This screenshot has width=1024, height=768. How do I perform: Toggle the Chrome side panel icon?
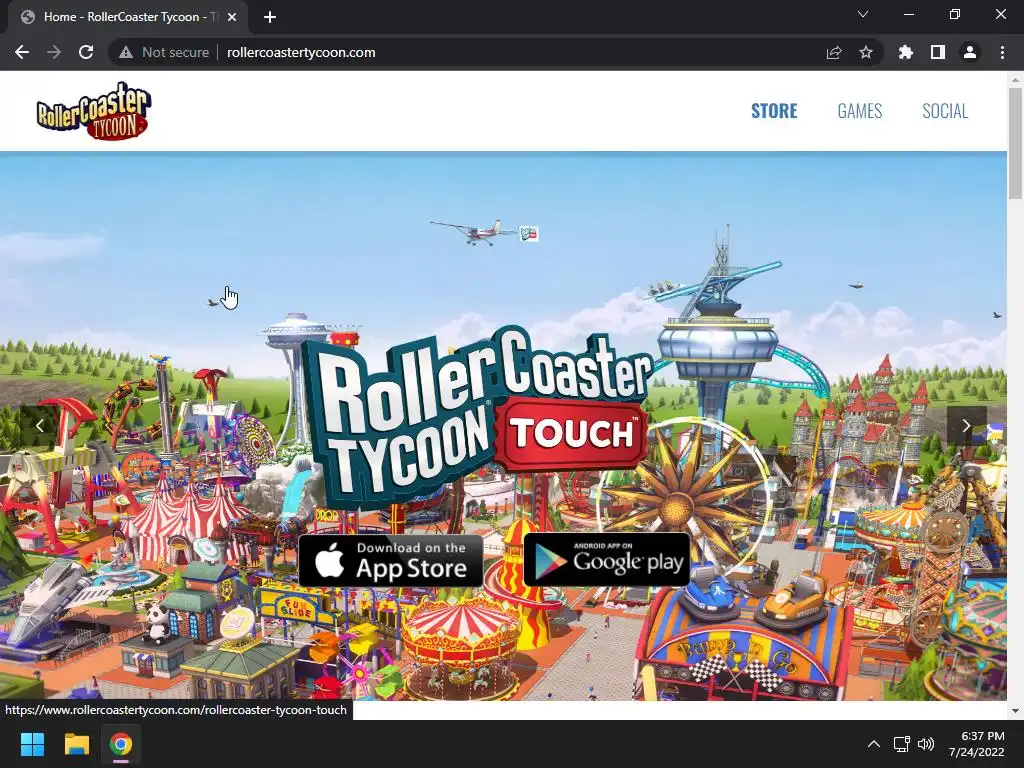point(938,52)
